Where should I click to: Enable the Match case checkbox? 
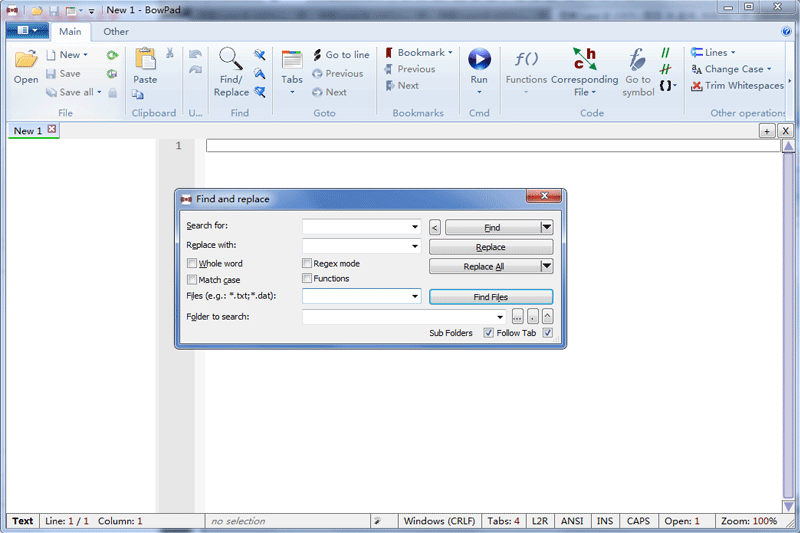click(192, 280)
